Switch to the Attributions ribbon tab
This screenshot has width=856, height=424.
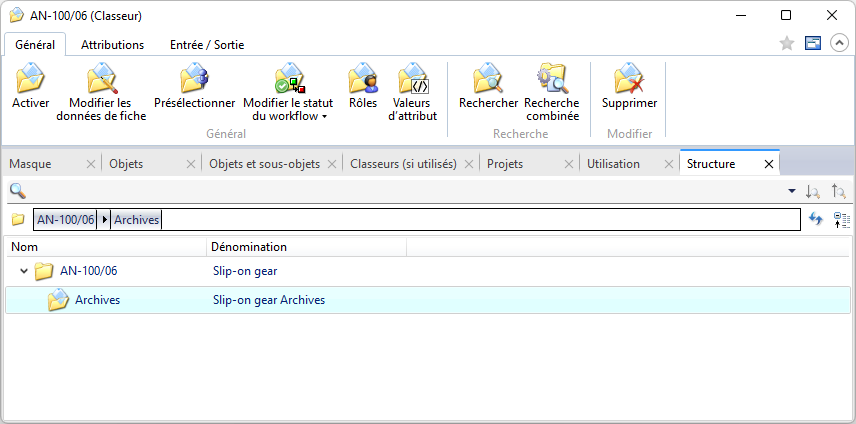click(112, 45)
